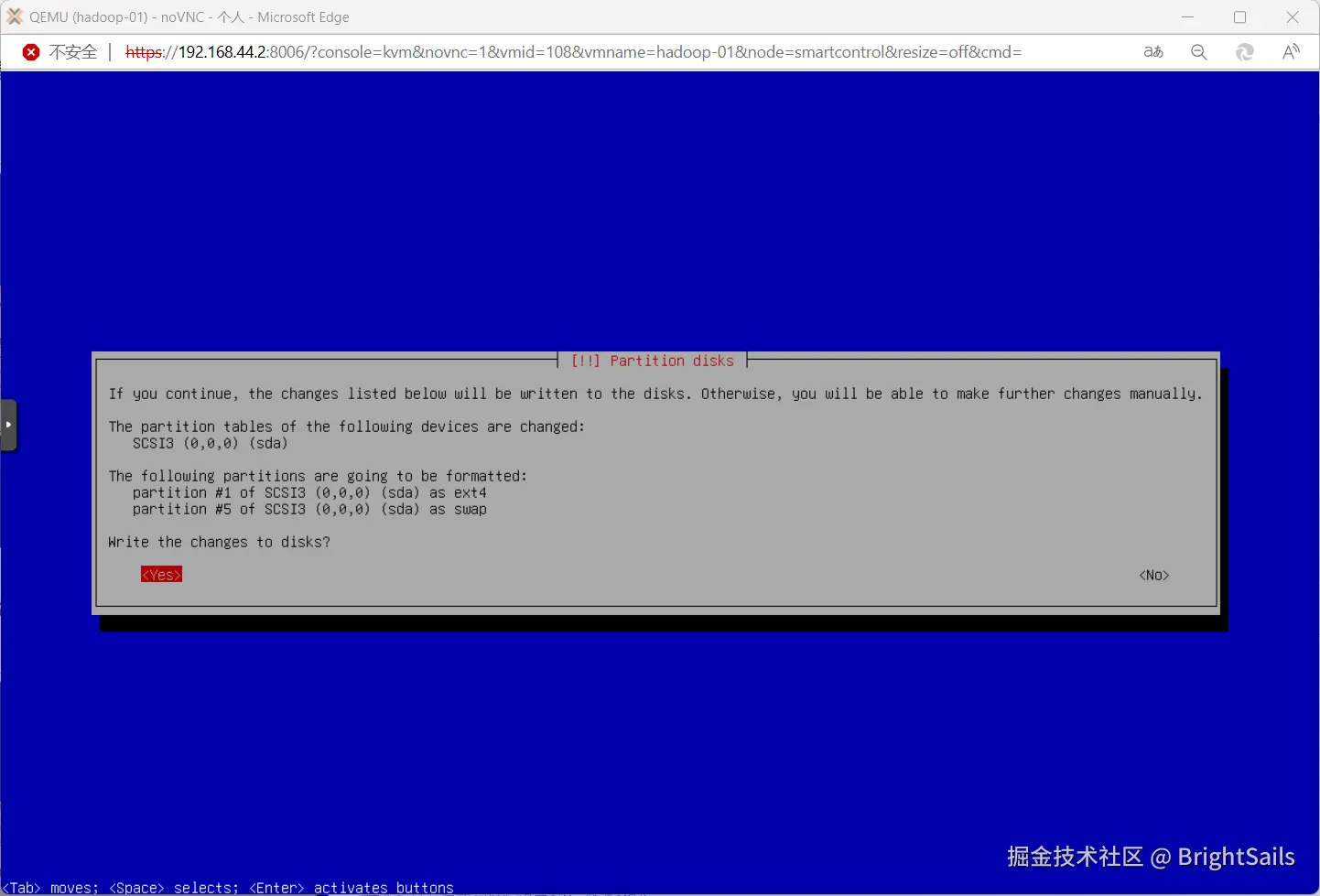Maximize the Edge window
Screen dimensions: 1320x896
pos(1240,16)
